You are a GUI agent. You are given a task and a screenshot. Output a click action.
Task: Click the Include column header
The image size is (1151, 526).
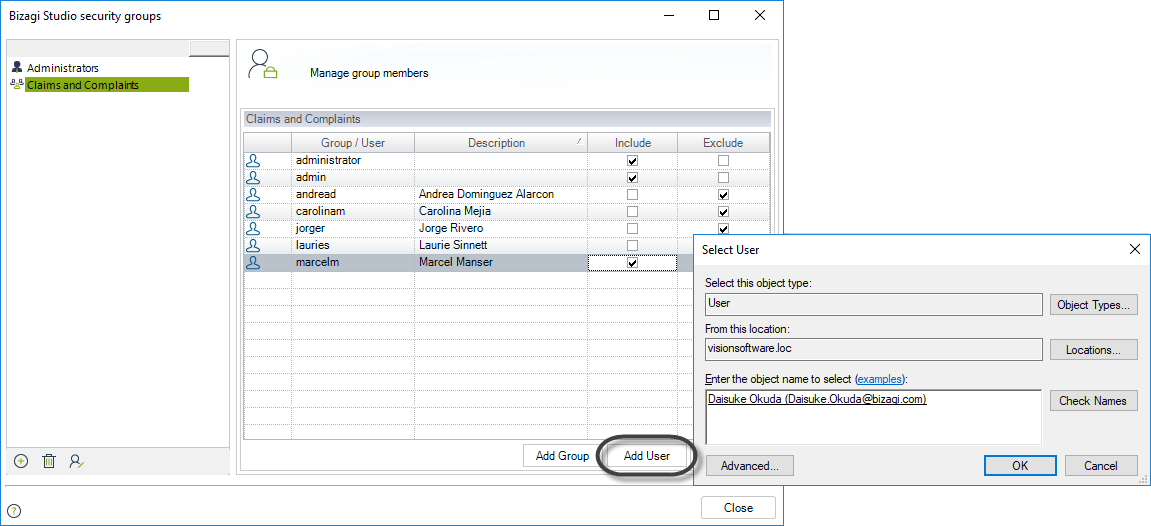click(633, 143)
